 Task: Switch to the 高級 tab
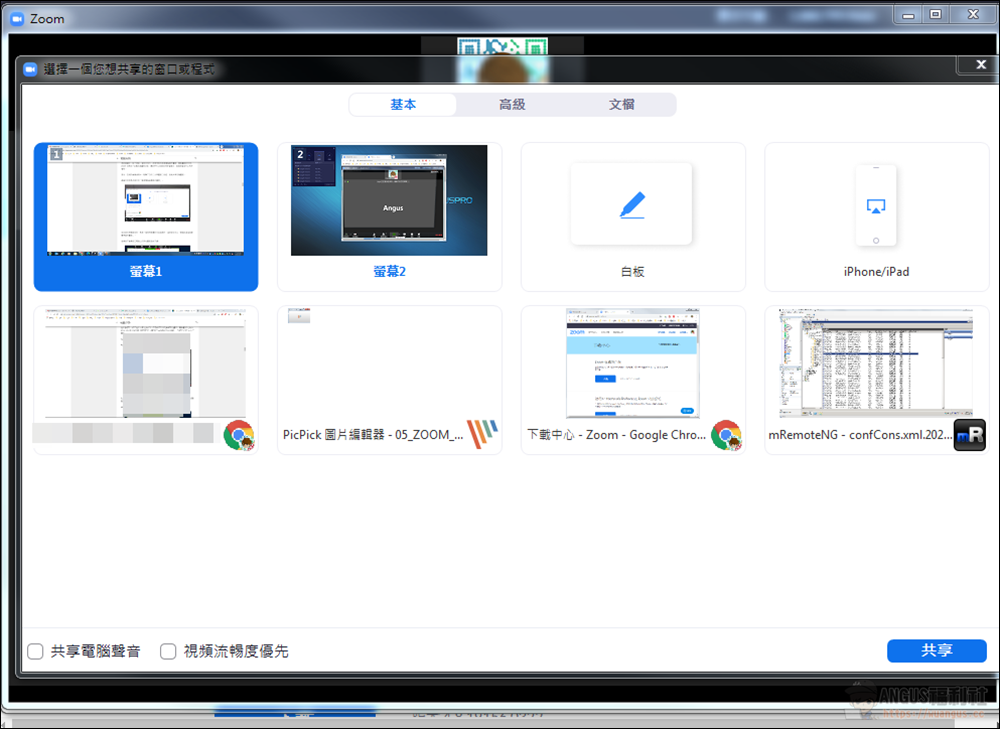[x=512, y=104]
